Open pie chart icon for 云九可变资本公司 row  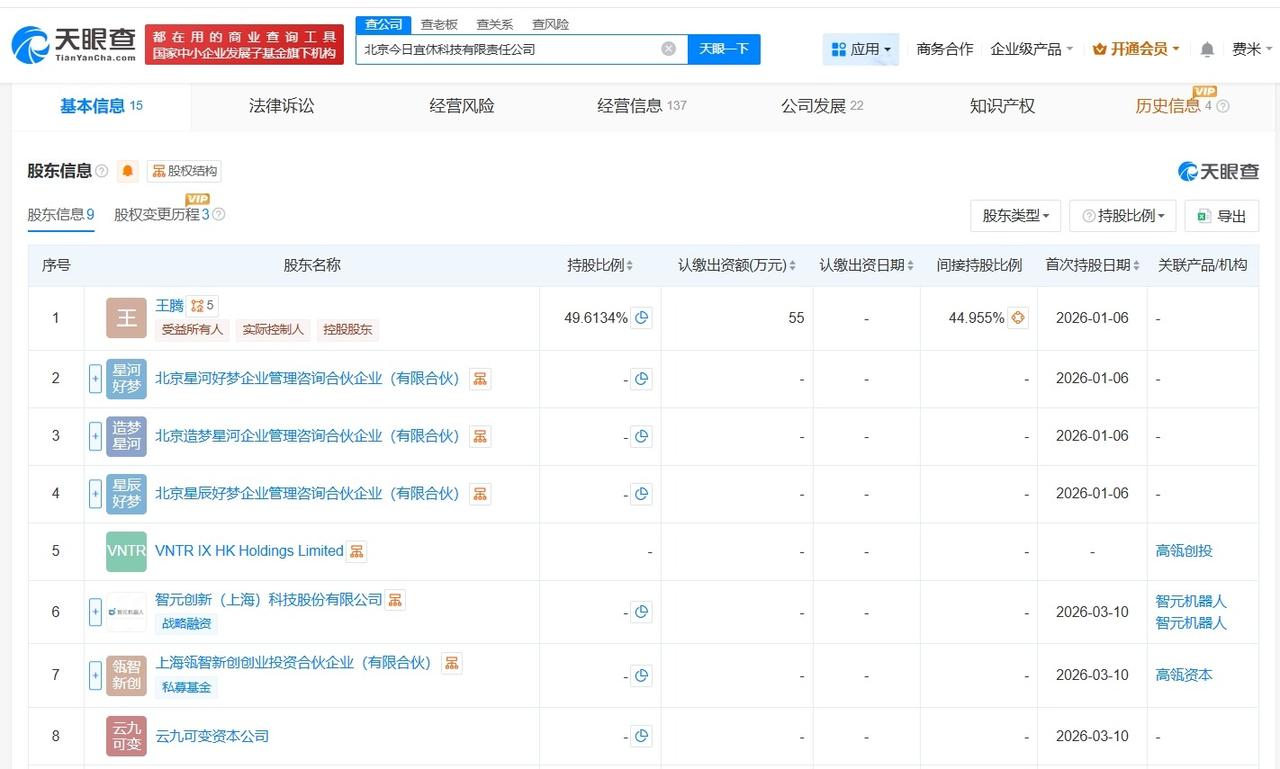coord(642,737)
